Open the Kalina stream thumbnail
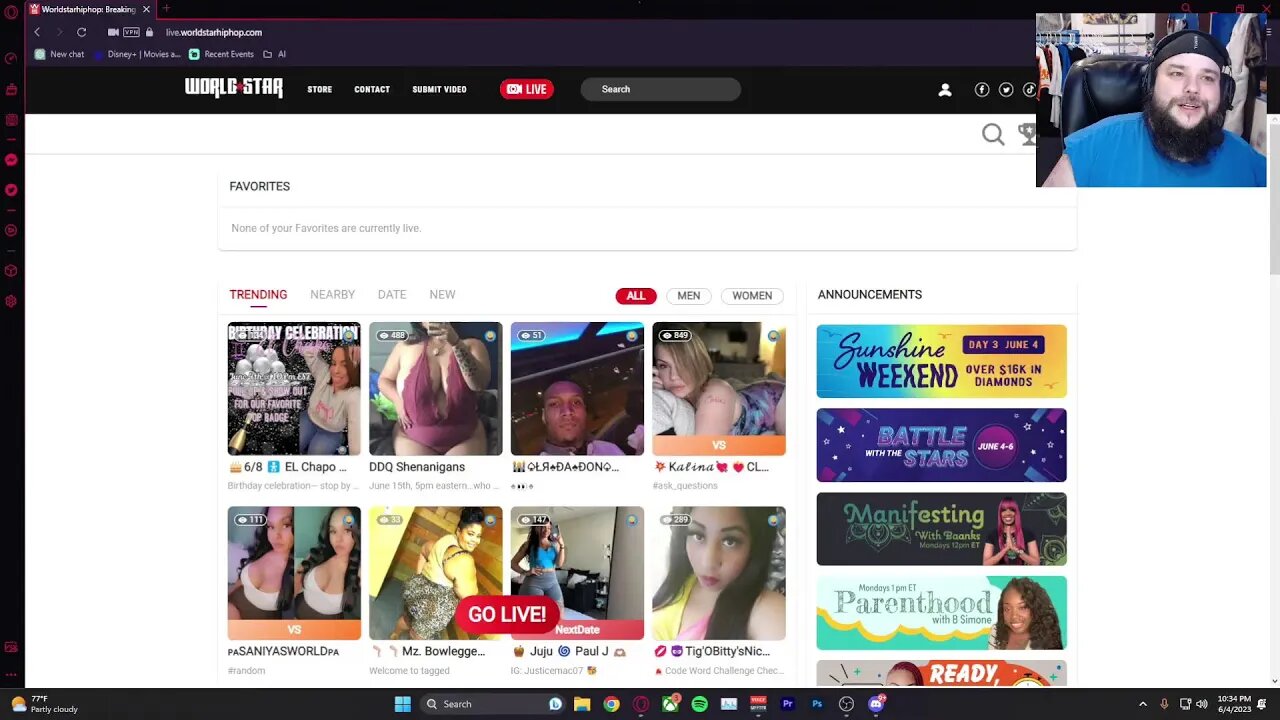1280x720 pixels. coord(719,389)
